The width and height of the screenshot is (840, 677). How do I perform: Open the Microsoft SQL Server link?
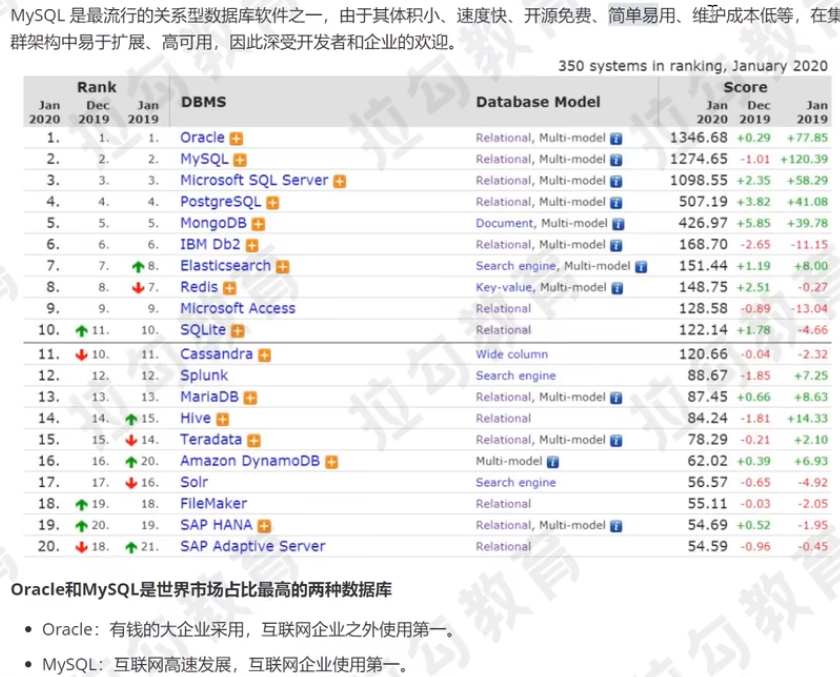[x=254, y=180]
